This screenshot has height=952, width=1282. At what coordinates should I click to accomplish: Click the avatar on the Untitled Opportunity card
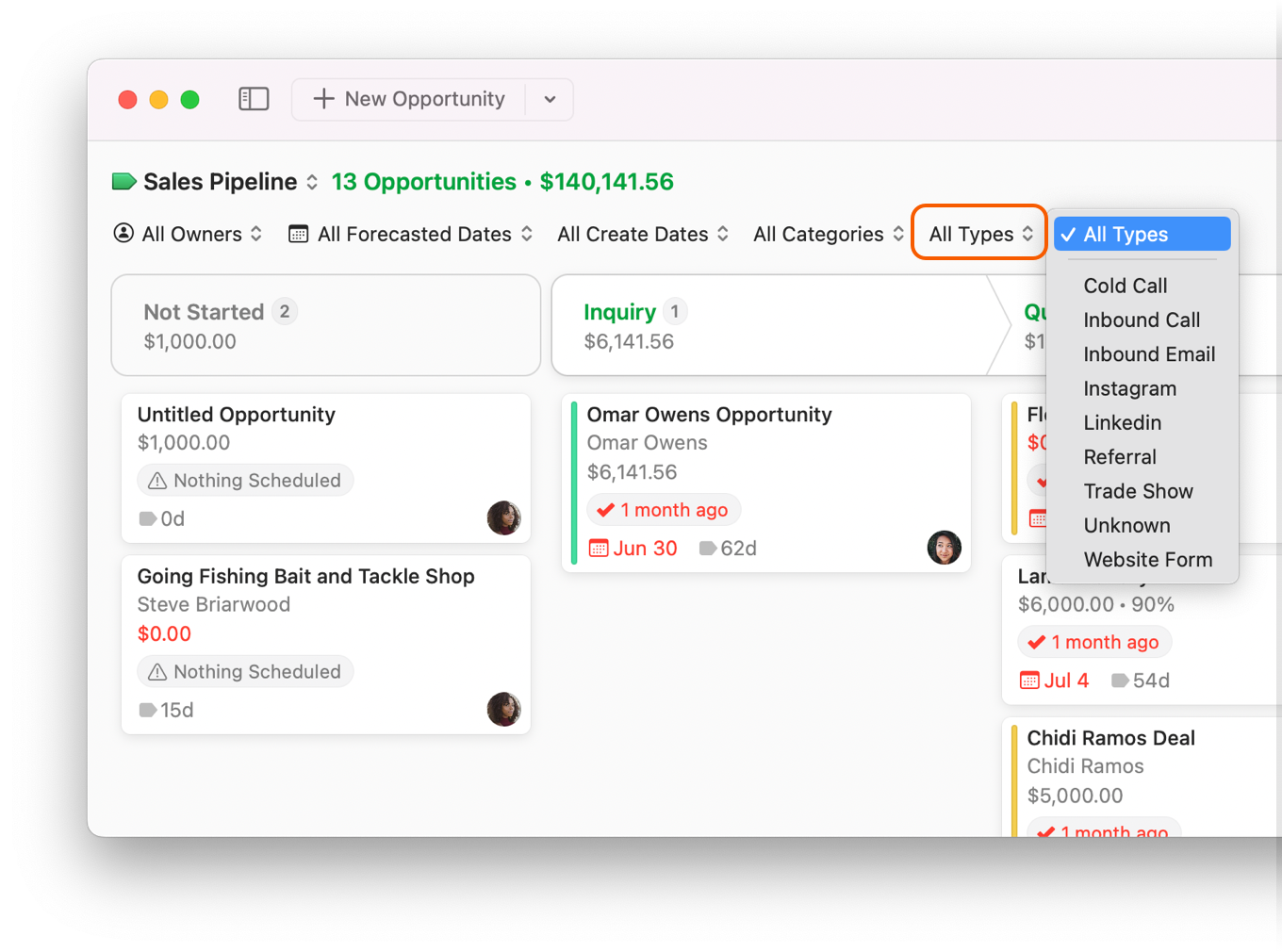pyautogui.click(x=504, y=517)
